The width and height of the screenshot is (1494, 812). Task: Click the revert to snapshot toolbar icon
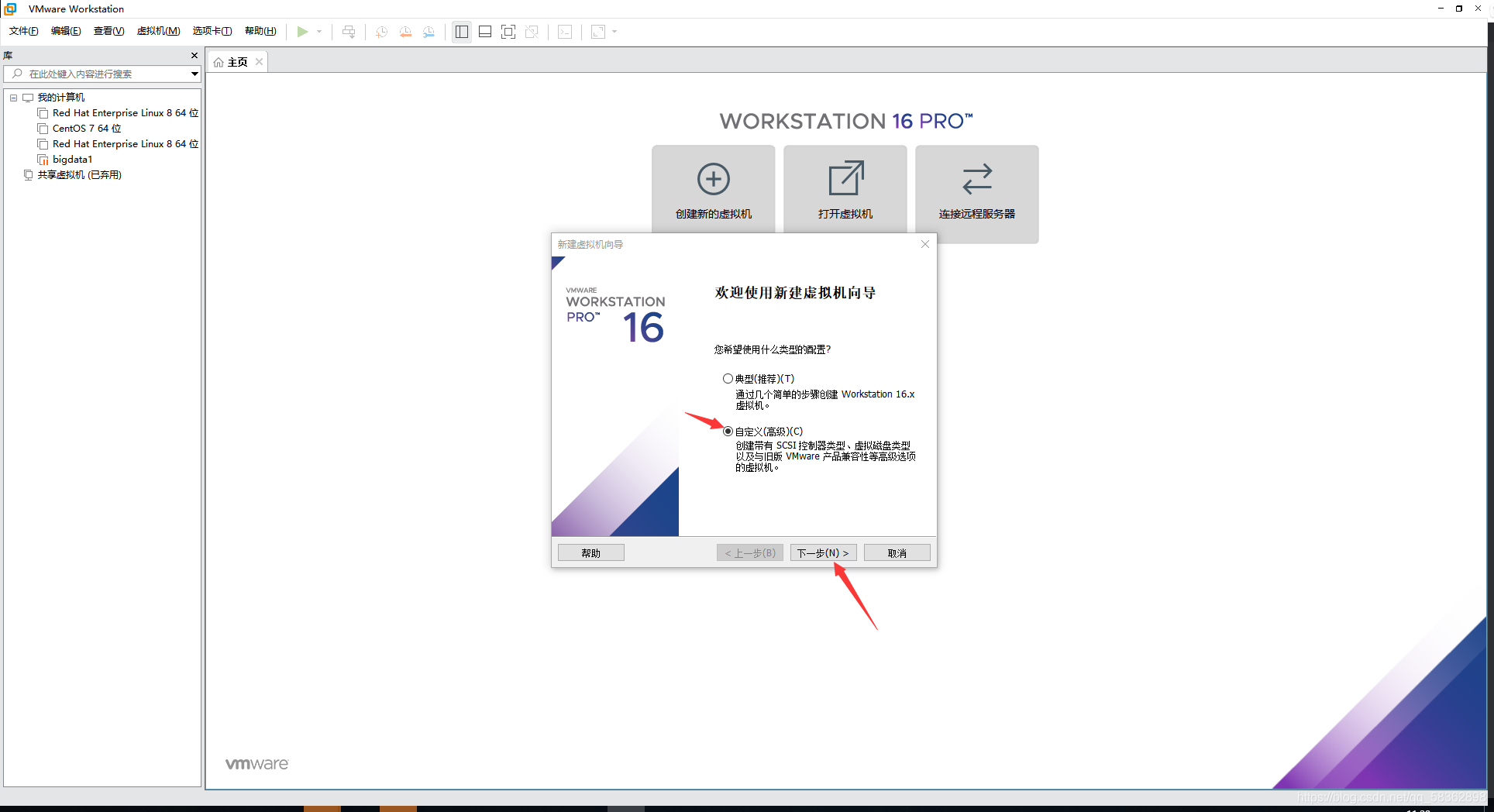pos(405,32)
